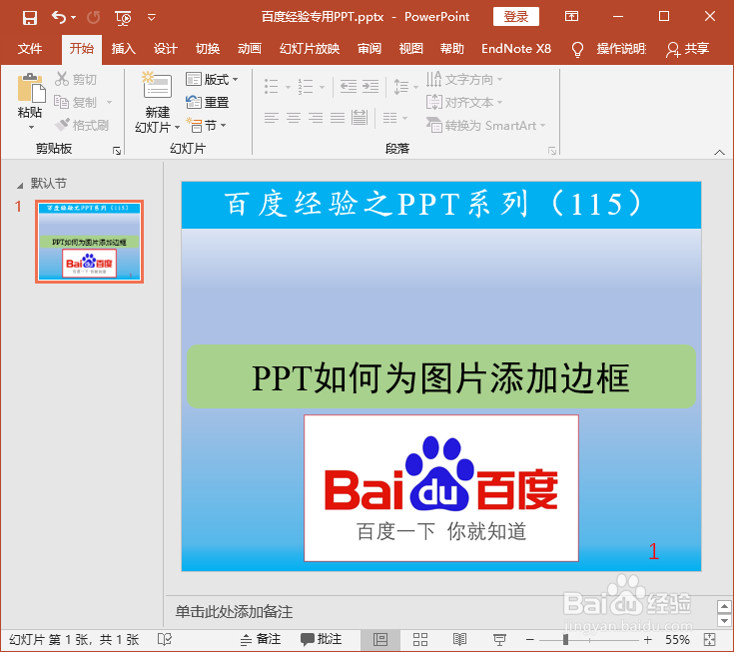Expand the 粘贴 options dropdown arrow
This screenshot has height=652, width=734.
pyautogui.click(x=31, y=127)
